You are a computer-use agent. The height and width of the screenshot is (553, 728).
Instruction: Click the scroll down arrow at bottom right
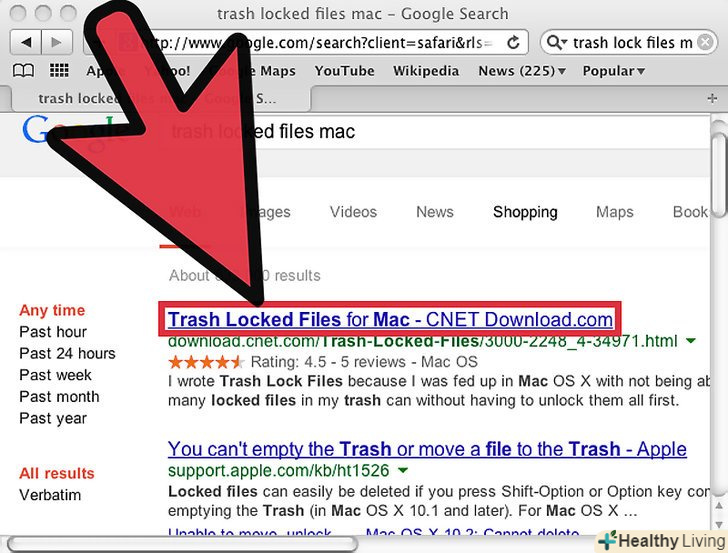tap(719, 524)
